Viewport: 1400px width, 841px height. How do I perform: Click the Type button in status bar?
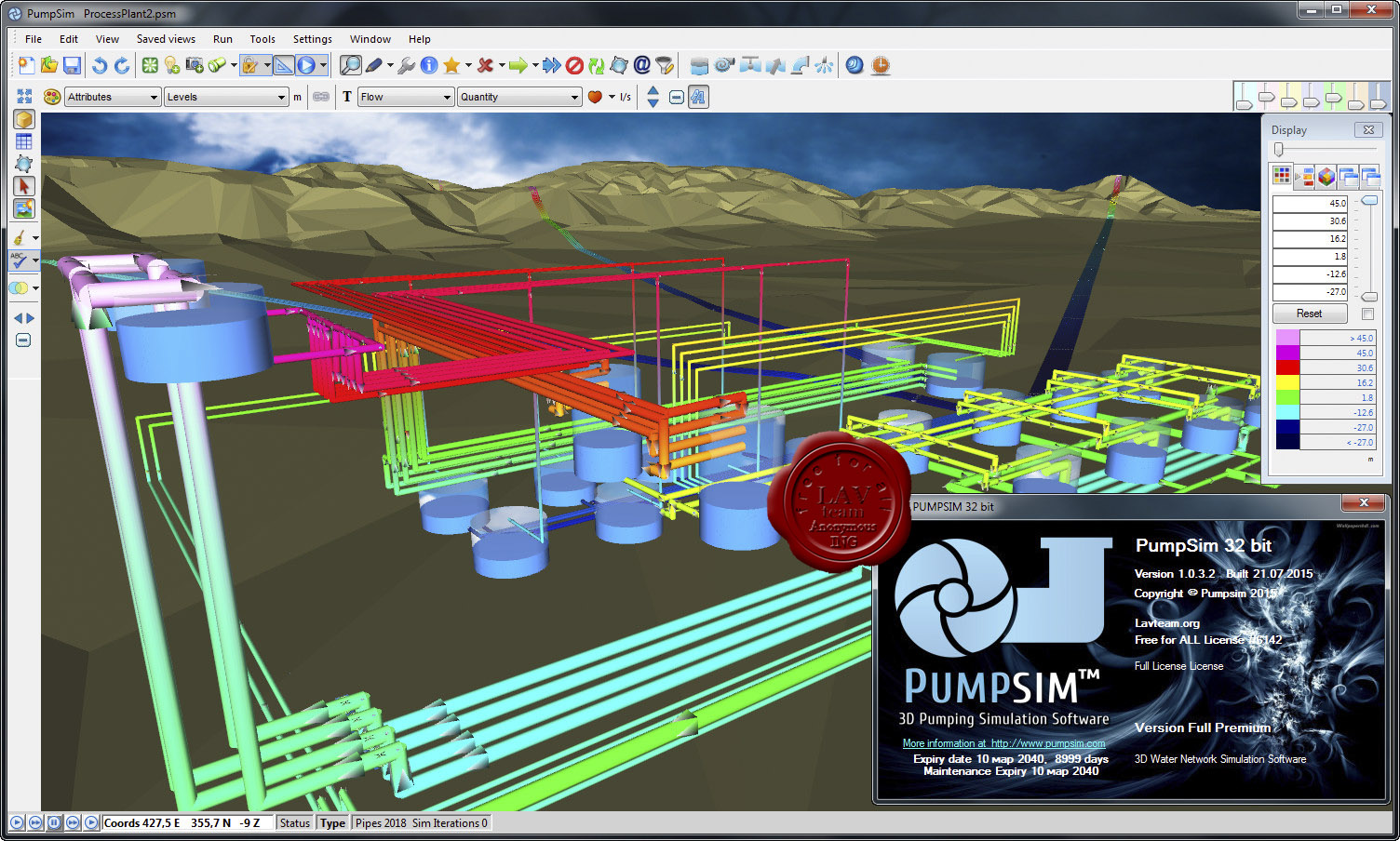pyautogui.click(x=332, y=822)
